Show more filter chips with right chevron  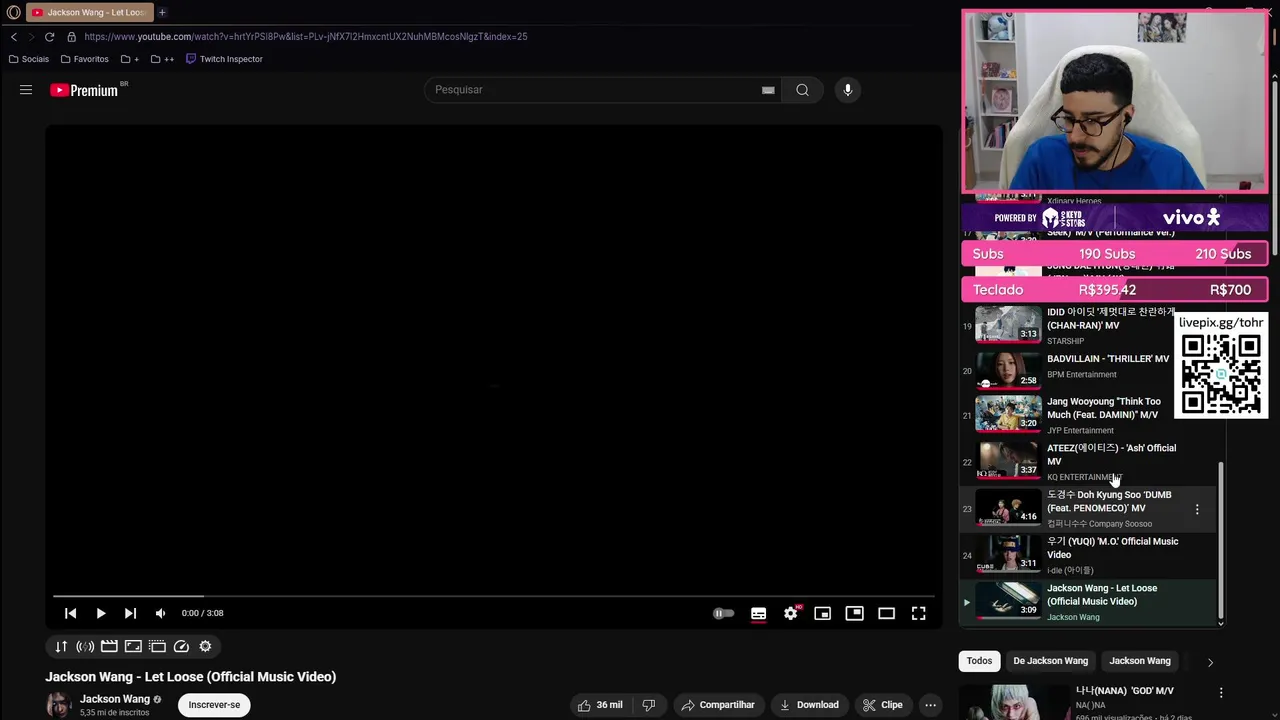(1210, 662)
